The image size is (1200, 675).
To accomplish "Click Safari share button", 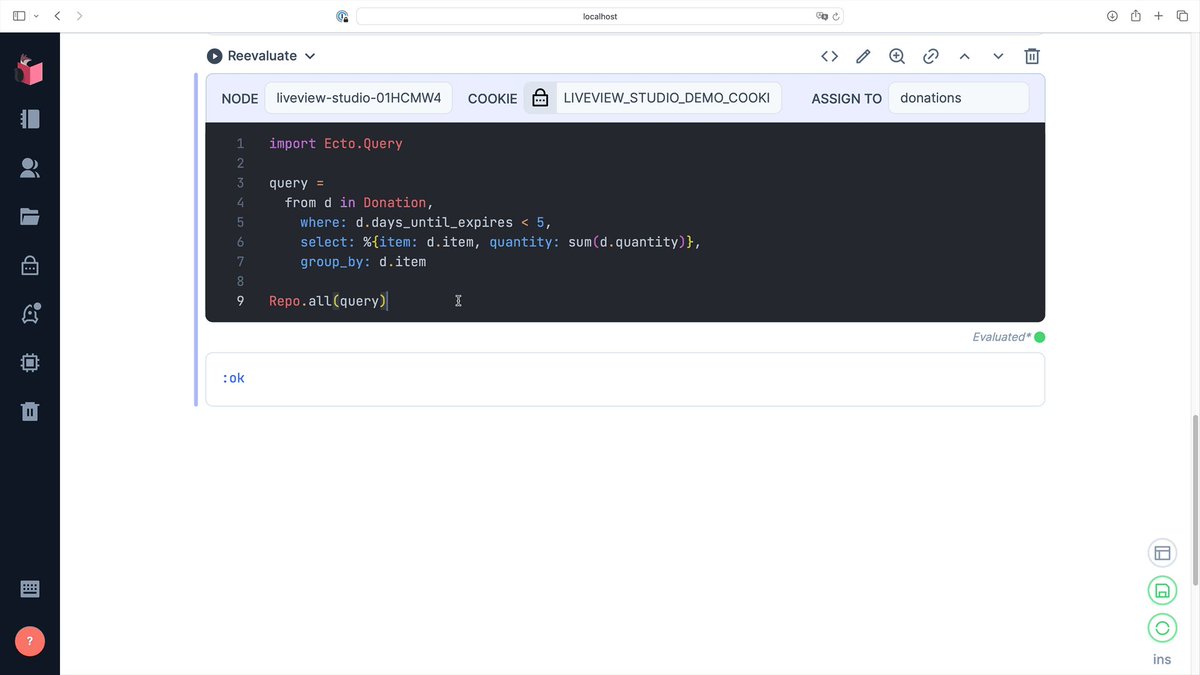I will (x=1136, y=15).
